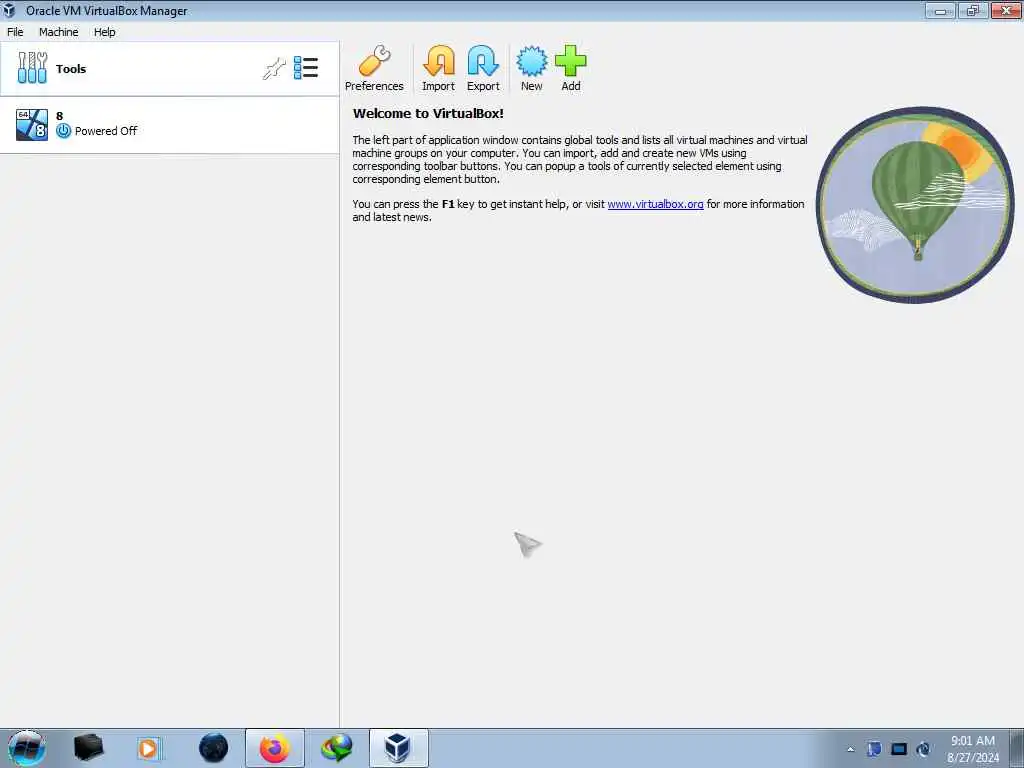Viewport: 1024px width, 768px height.
Task: Select the Tools item in left pane
Action: click(170, 69)
